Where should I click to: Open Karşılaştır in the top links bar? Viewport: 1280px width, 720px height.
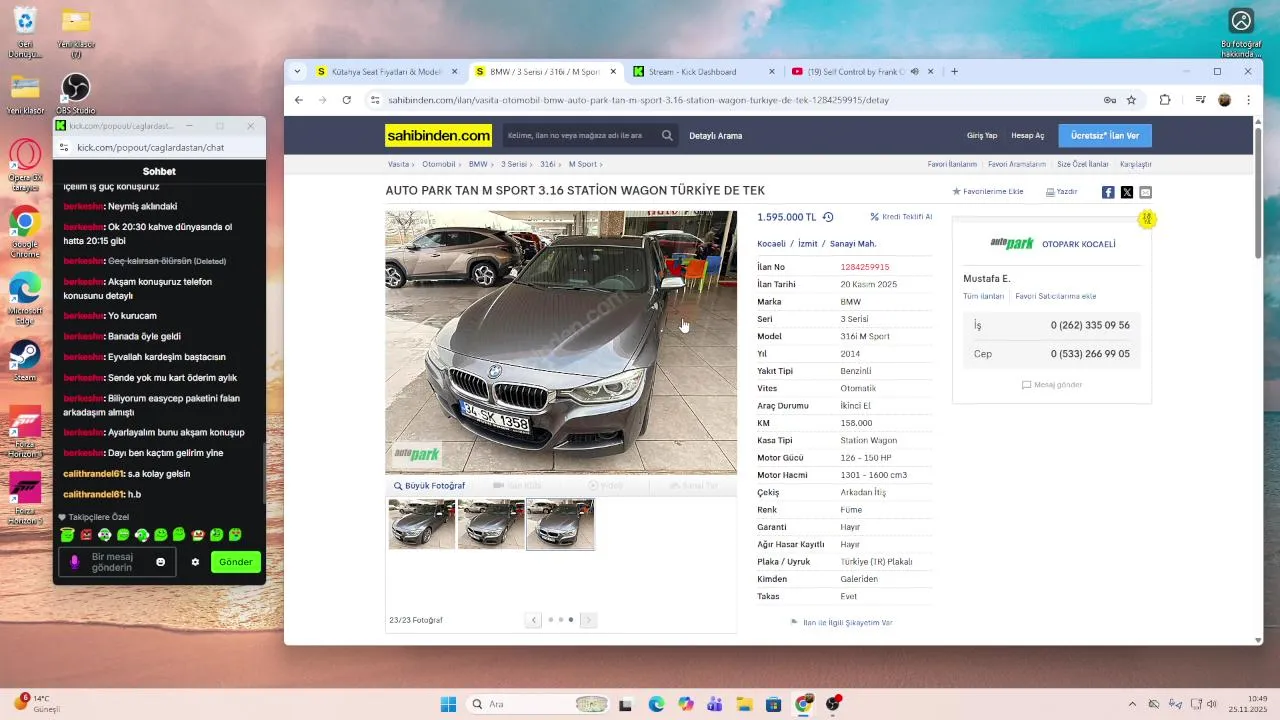[1136, 164]
